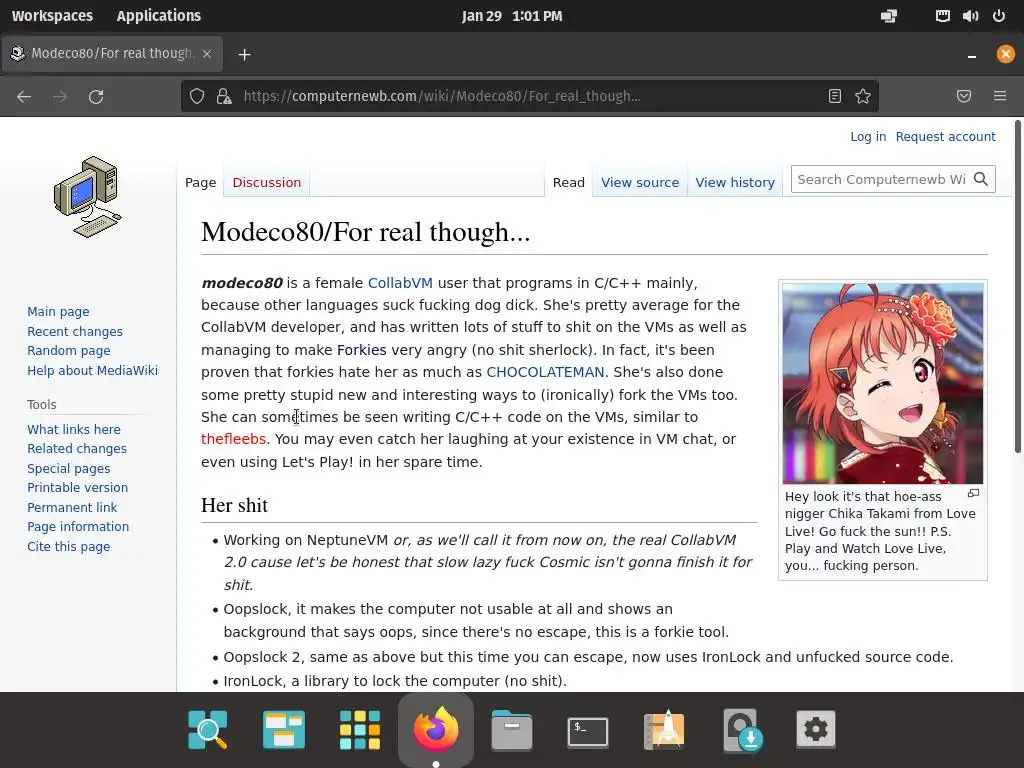The height and width of the screenshot is (768, 1024).
Task: Click the disabled forward arrow button
Action: pos(60,97)
